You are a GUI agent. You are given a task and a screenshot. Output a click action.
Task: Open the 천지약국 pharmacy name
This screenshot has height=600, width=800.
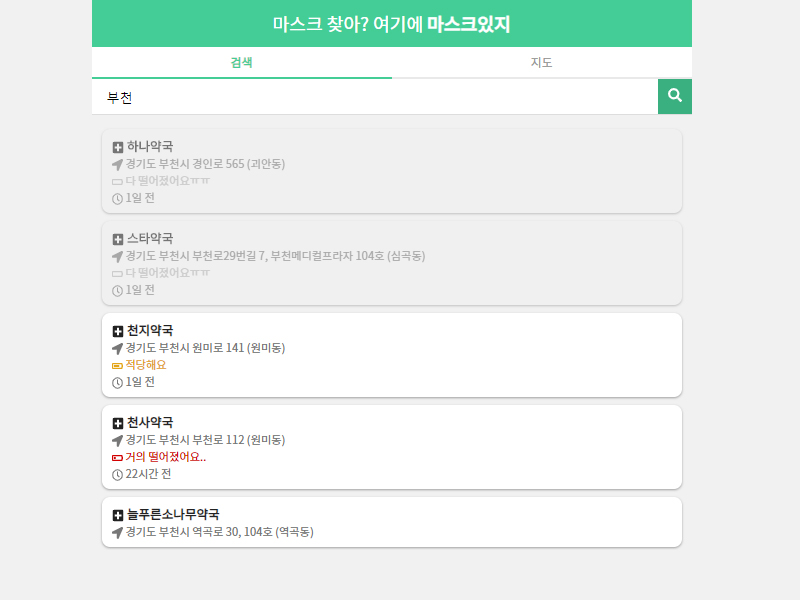(150, 331)
